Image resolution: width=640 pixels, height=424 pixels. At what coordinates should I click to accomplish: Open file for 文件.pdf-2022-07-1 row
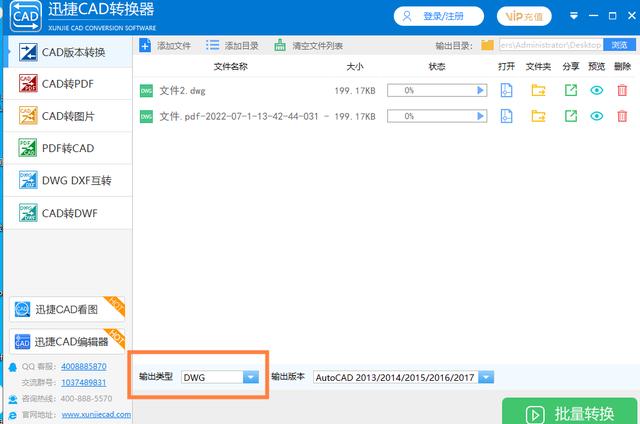click(506, 116)
